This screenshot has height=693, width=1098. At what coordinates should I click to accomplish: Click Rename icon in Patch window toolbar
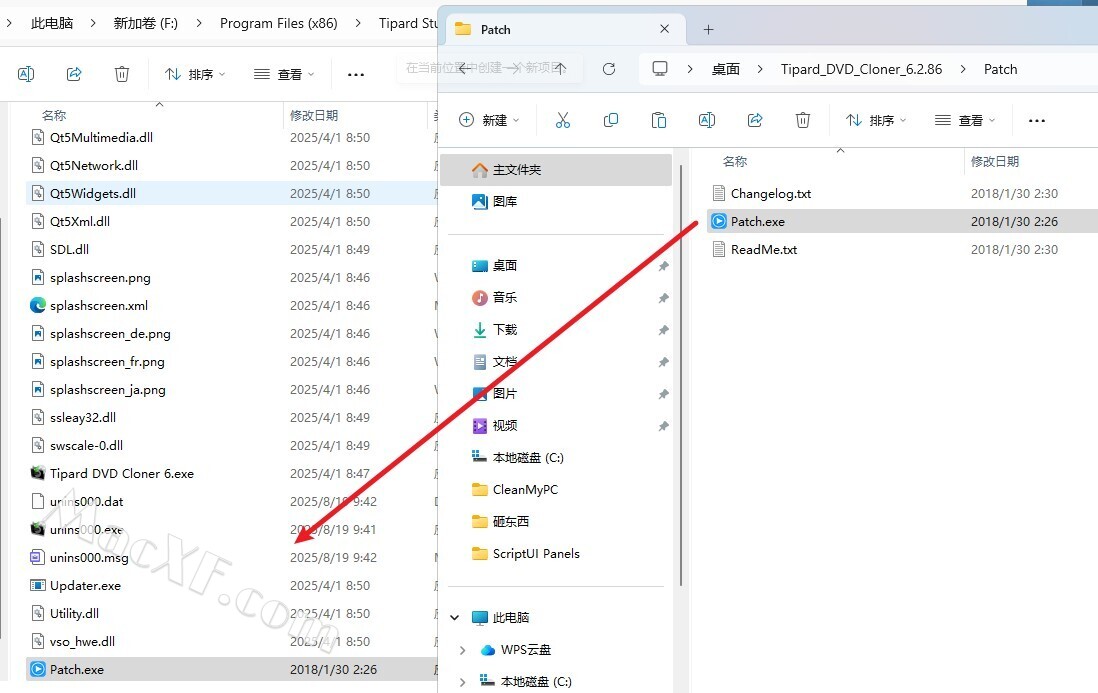coord(707,120)
